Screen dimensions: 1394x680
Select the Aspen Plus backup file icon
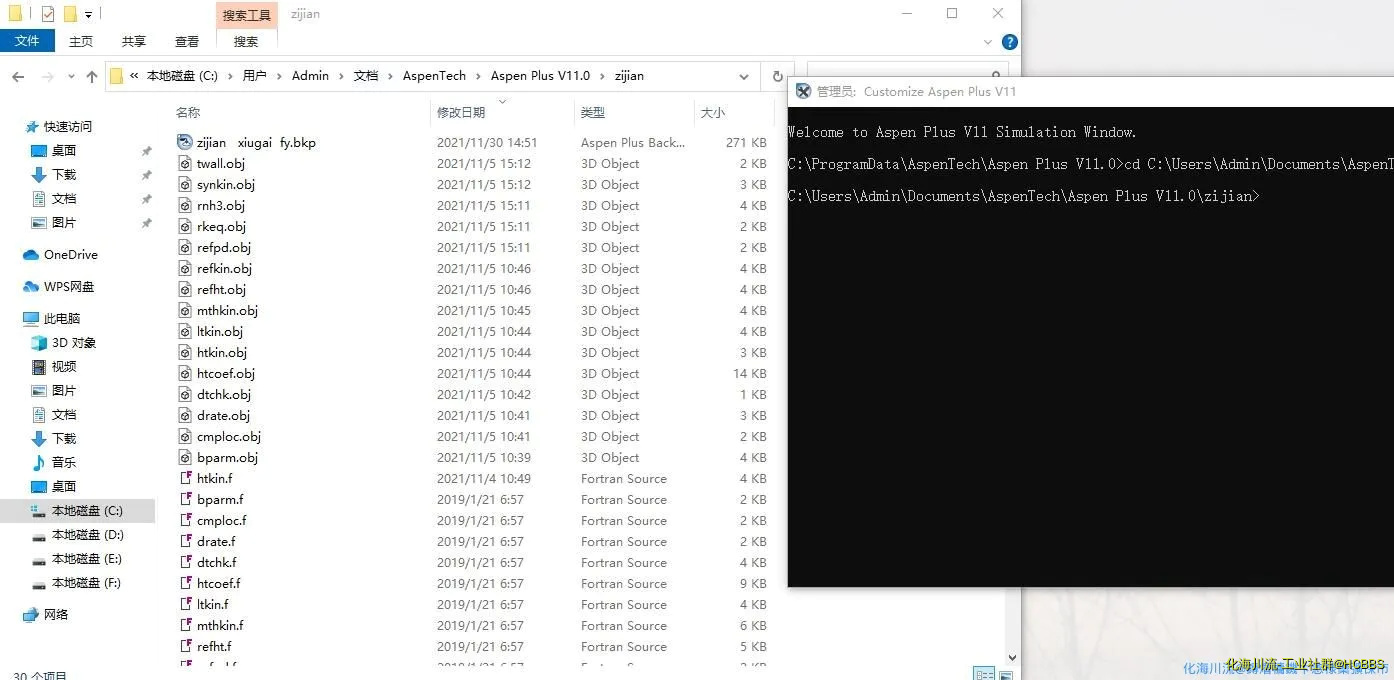tap(184, 142)
